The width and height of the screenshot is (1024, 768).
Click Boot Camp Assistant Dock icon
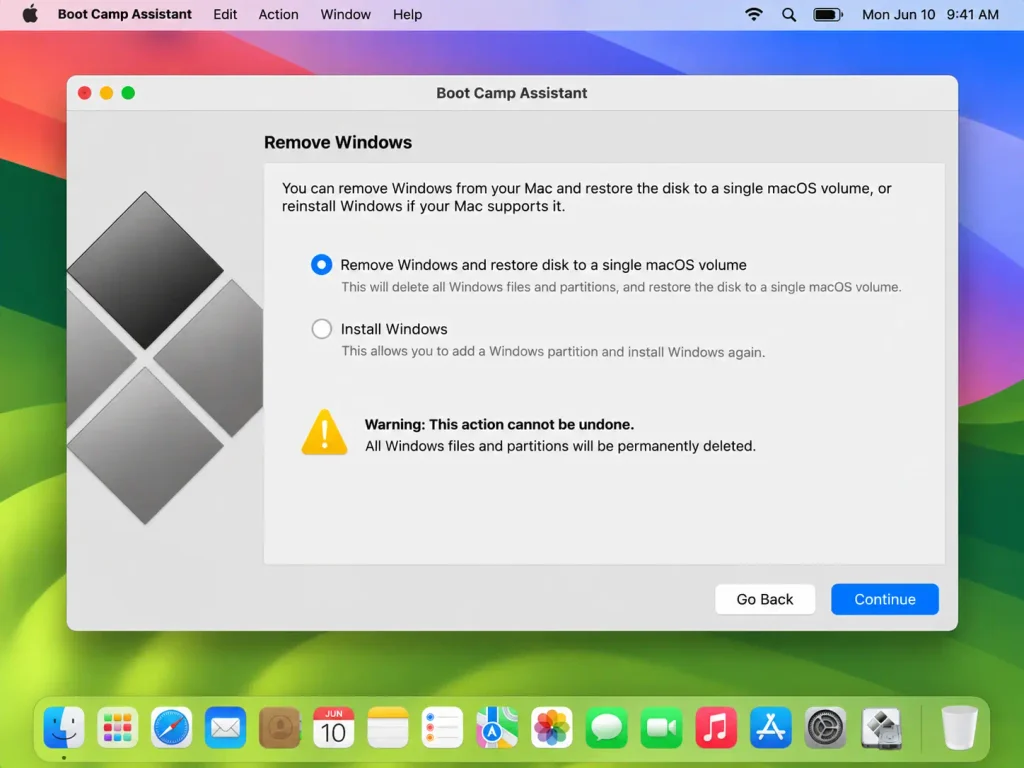pos(882,728)
